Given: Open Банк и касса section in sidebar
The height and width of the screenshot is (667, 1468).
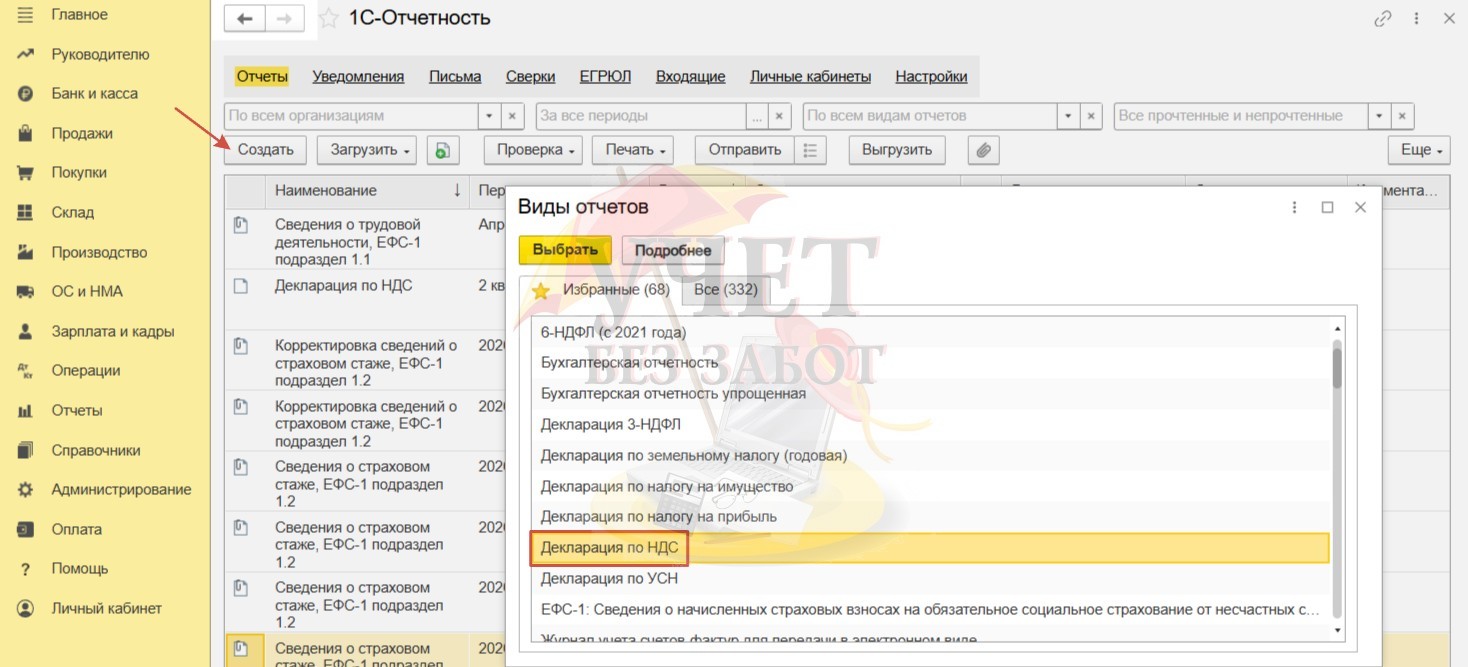Looking at the screenshot, I should click(x=94, y=94).
